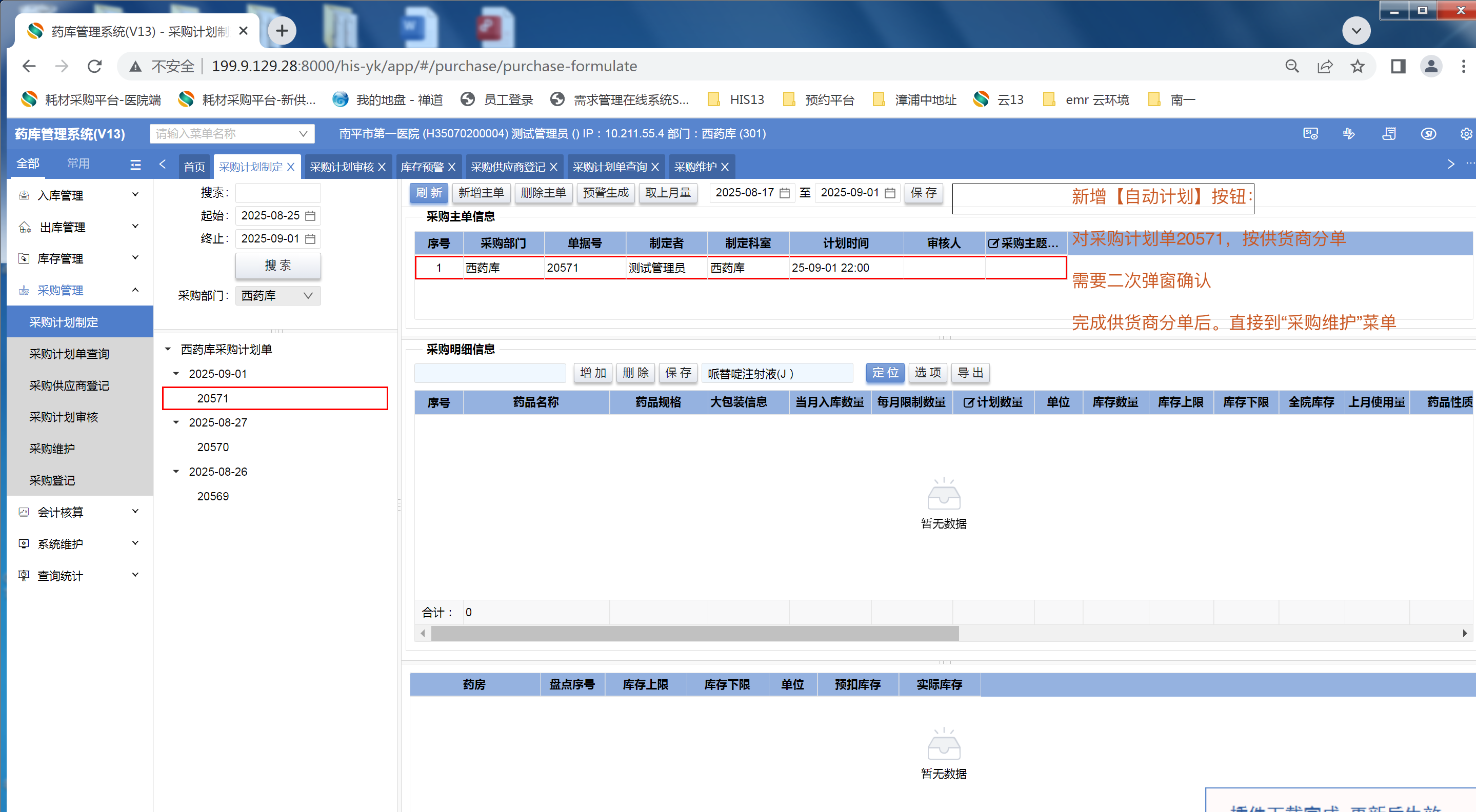Screen dimensions: 1476x812
Task: Close the 库存预警 tab
Action: click(x=452, y=167)
